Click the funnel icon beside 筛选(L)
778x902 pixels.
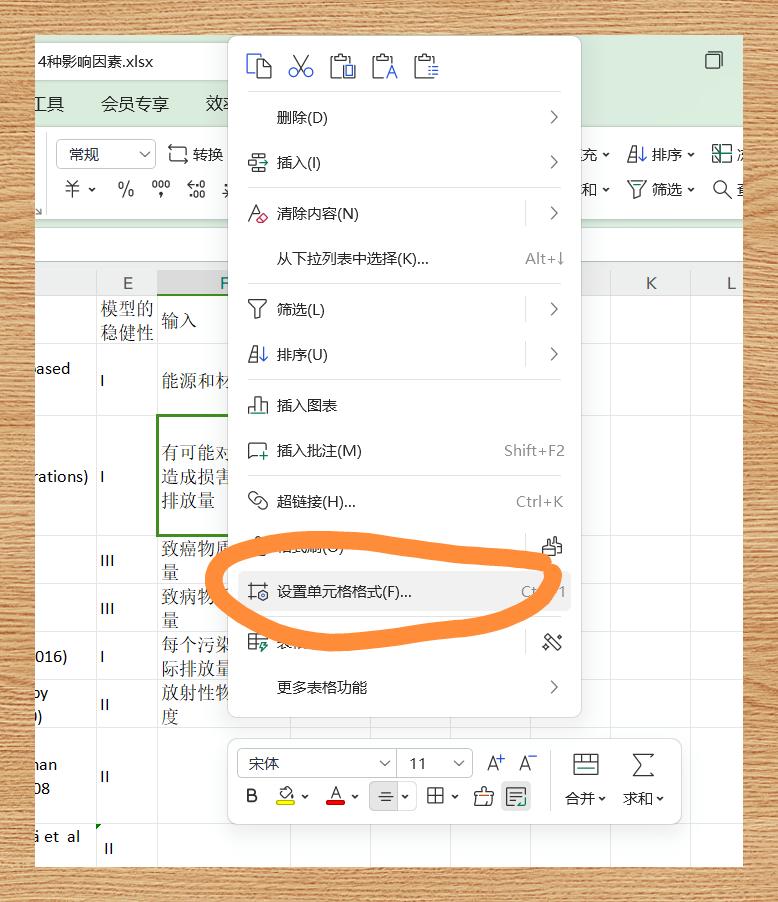[x=257, y=309]
